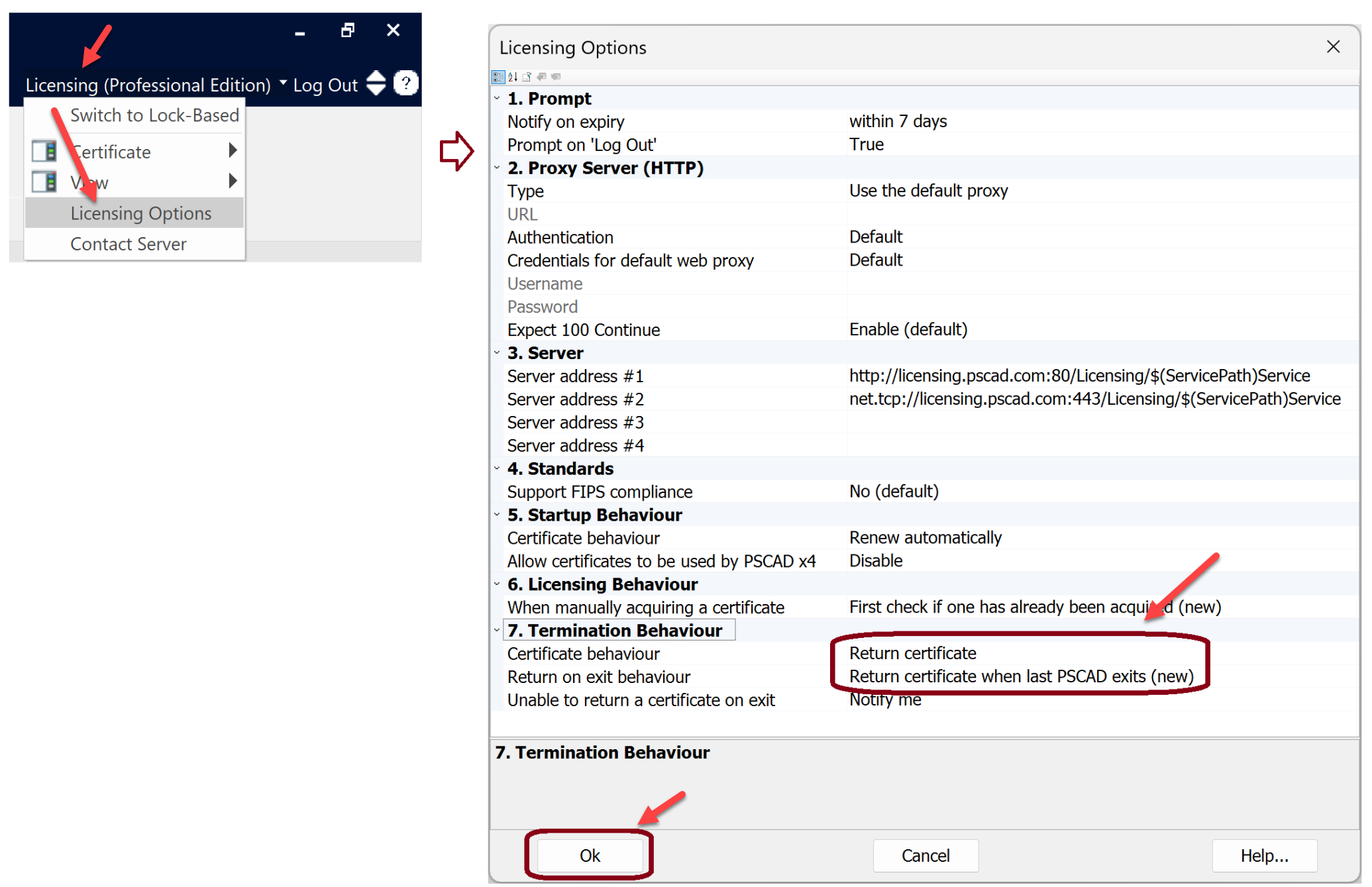Edit the Server address #1 URL field
This screenshot has height=887, width=1372.
1102,376
